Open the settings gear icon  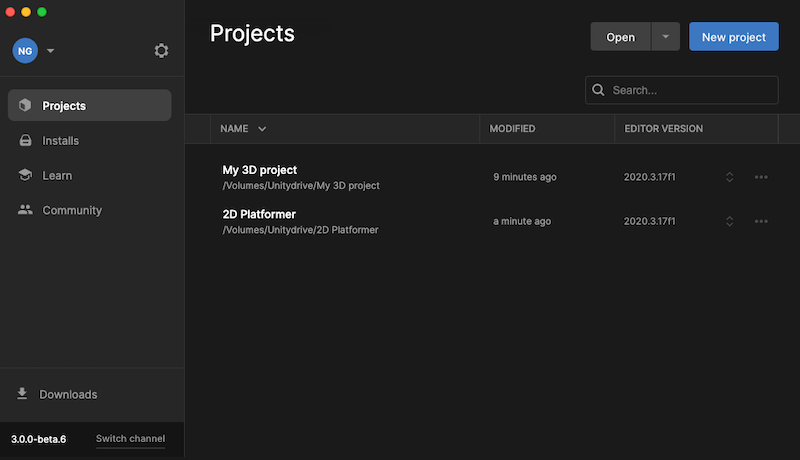161,50
